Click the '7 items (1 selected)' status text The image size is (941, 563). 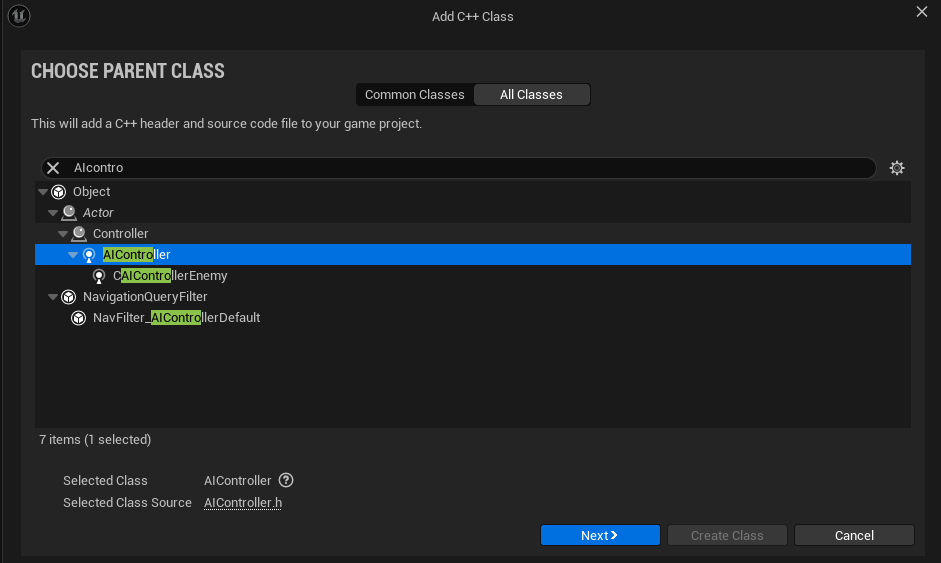click(95, 440)
